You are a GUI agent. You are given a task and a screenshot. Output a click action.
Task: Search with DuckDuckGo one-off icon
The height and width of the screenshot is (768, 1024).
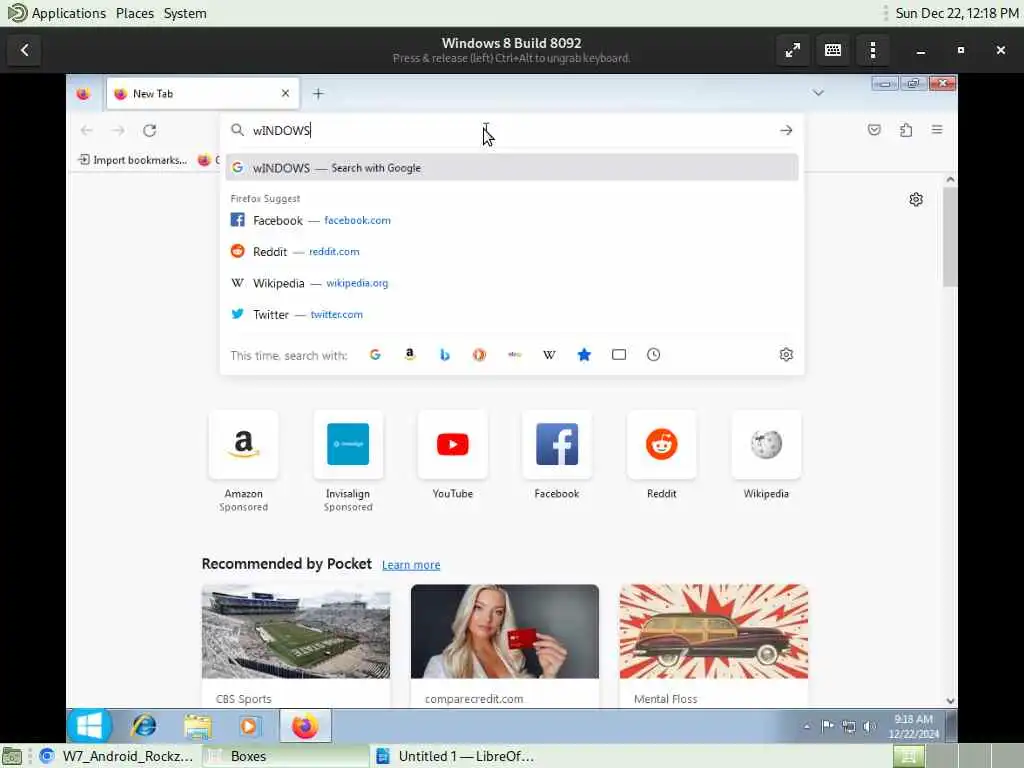click(x=479, y=355)
